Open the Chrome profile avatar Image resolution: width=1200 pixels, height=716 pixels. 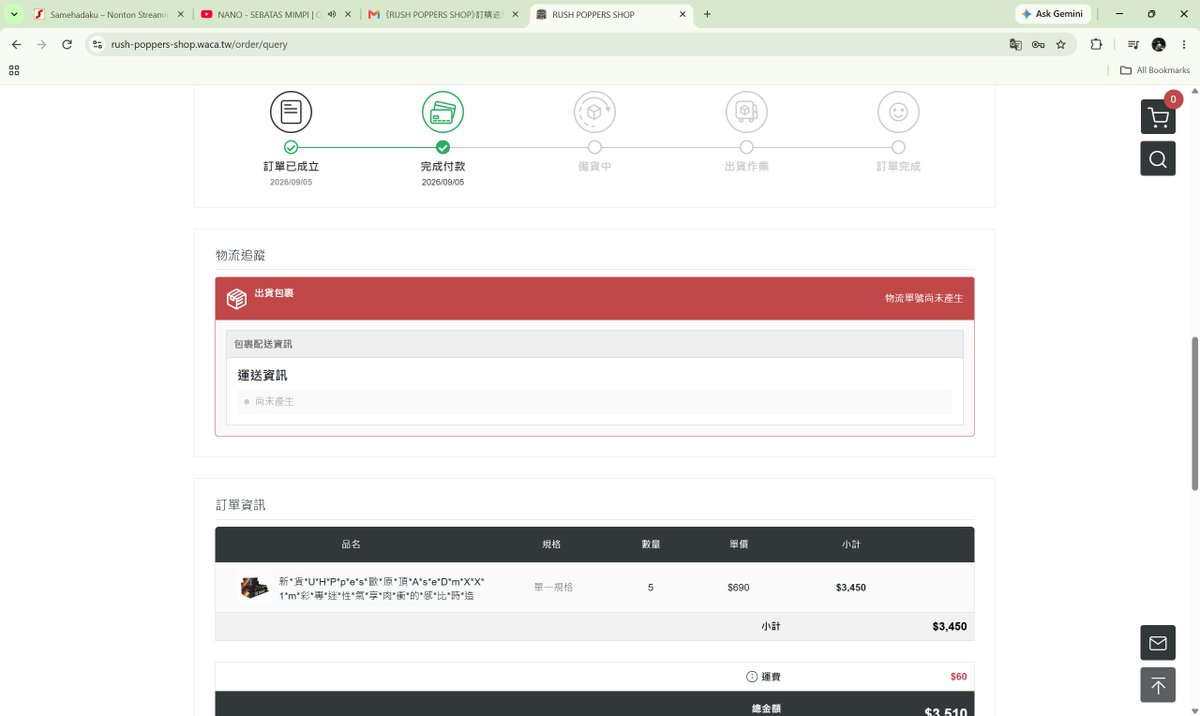[x=1159, y=44]
